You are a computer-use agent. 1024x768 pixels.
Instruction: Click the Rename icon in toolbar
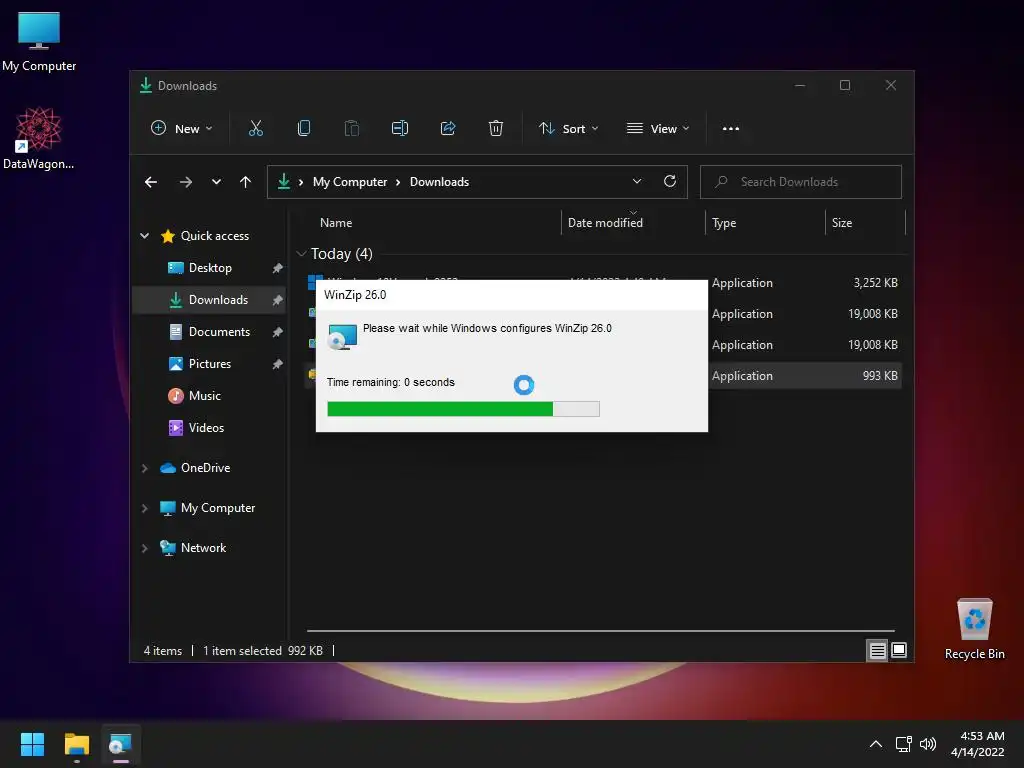(x=400, y=128)
